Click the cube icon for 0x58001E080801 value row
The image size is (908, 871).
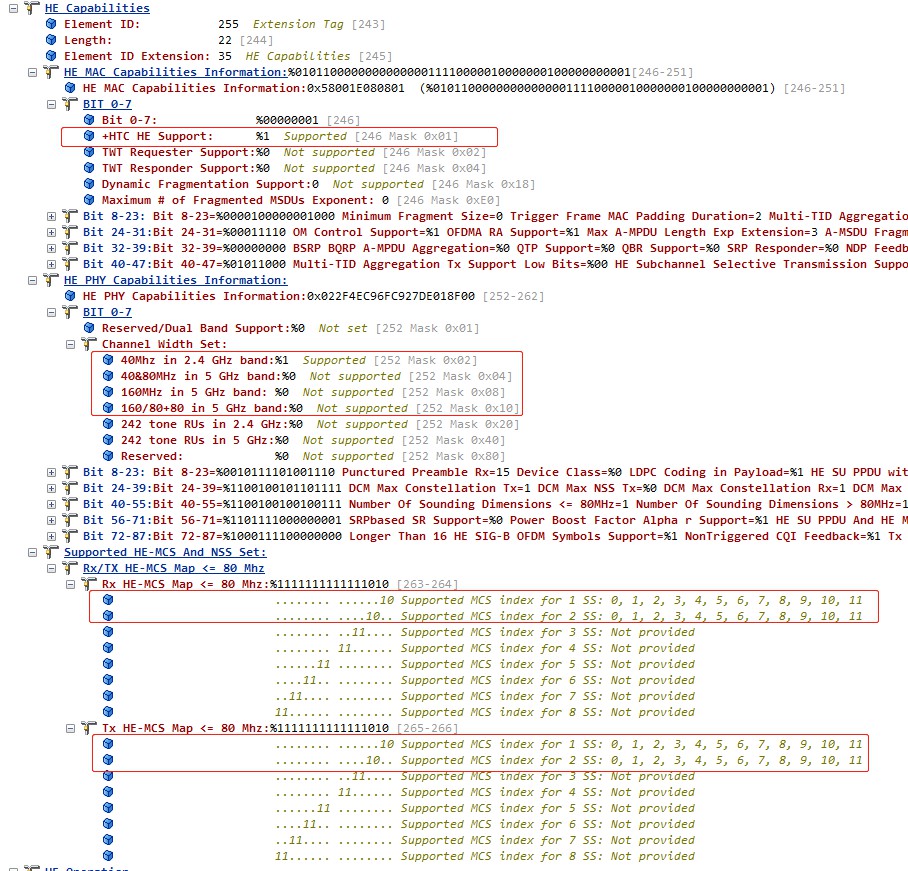(x=70, y=88)
